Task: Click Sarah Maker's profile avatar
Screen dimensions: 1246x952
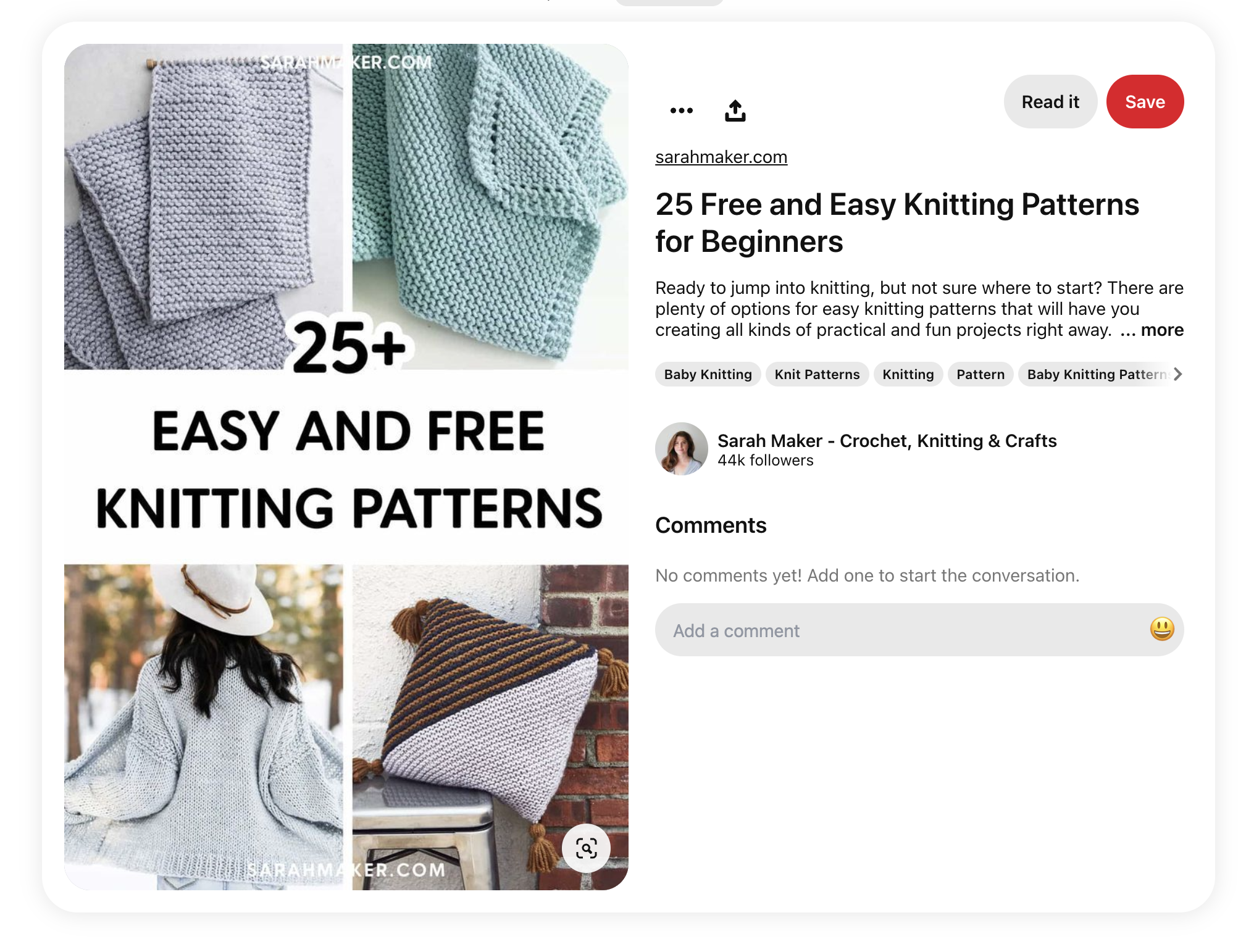Action: point(681,449)
